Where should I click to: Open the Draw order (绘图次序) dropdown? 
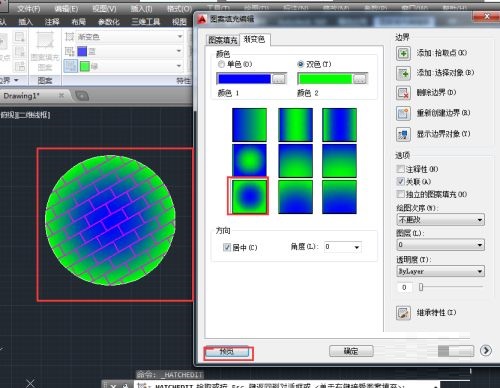[x=480, y=220]
